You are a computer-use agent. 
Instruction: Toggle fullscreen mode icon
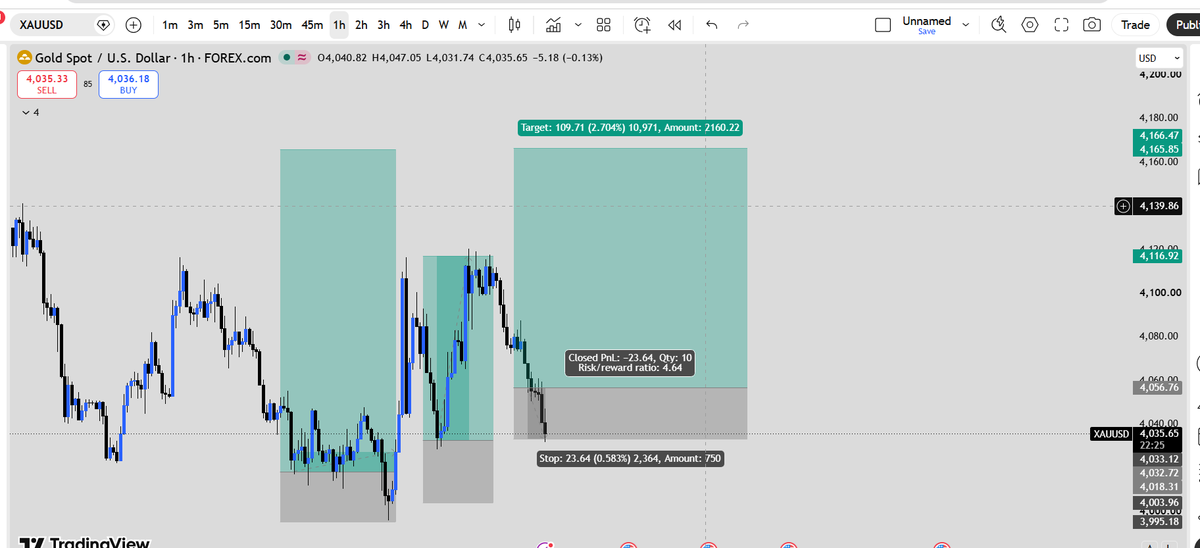pyautogui.click(x=1062, y=25)
